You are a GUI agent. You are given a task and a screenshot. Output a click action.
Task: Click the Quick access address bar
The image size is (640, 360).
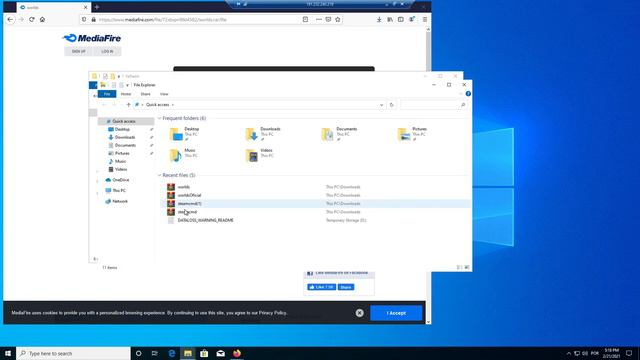point(259,105)
